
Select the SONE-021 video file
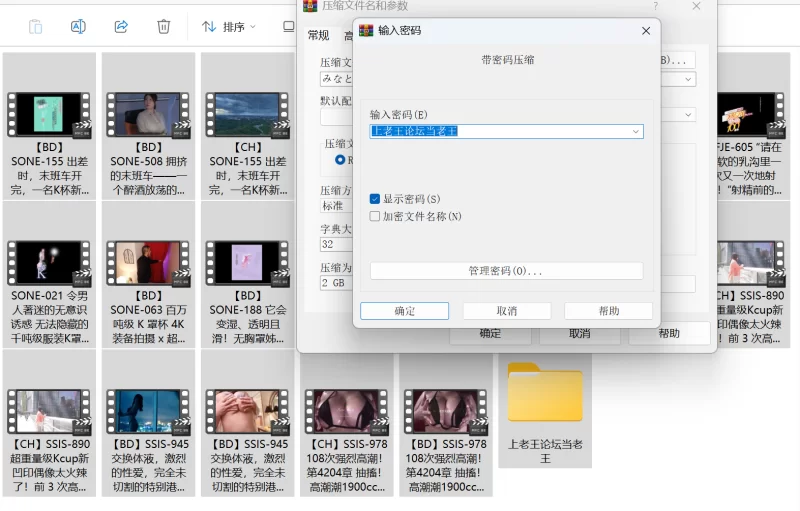point(49,275)
